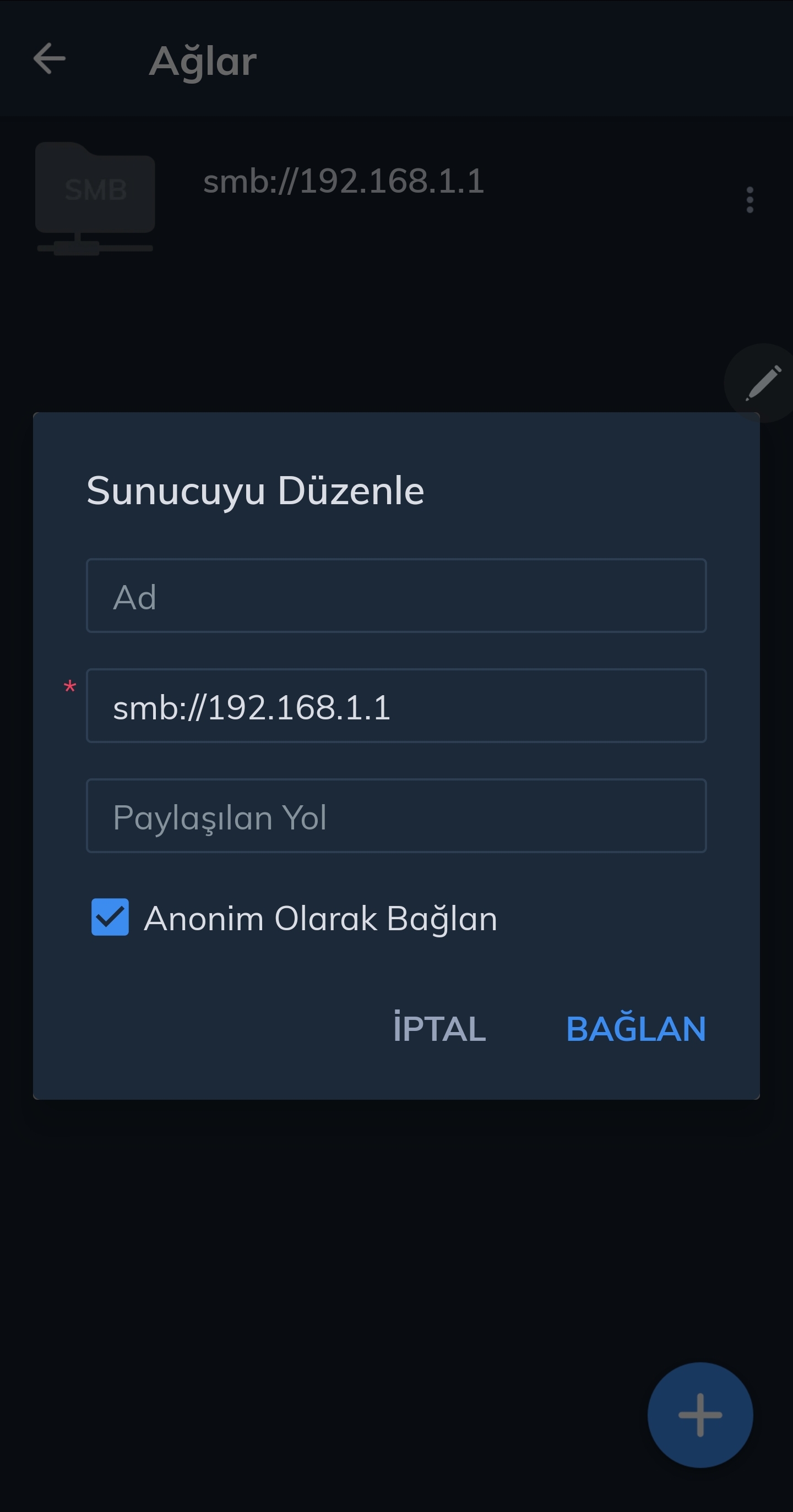Click the 'Ağlar' page title
The width and height of the screenshot is (793, 1512).
[x=203, y=61]
